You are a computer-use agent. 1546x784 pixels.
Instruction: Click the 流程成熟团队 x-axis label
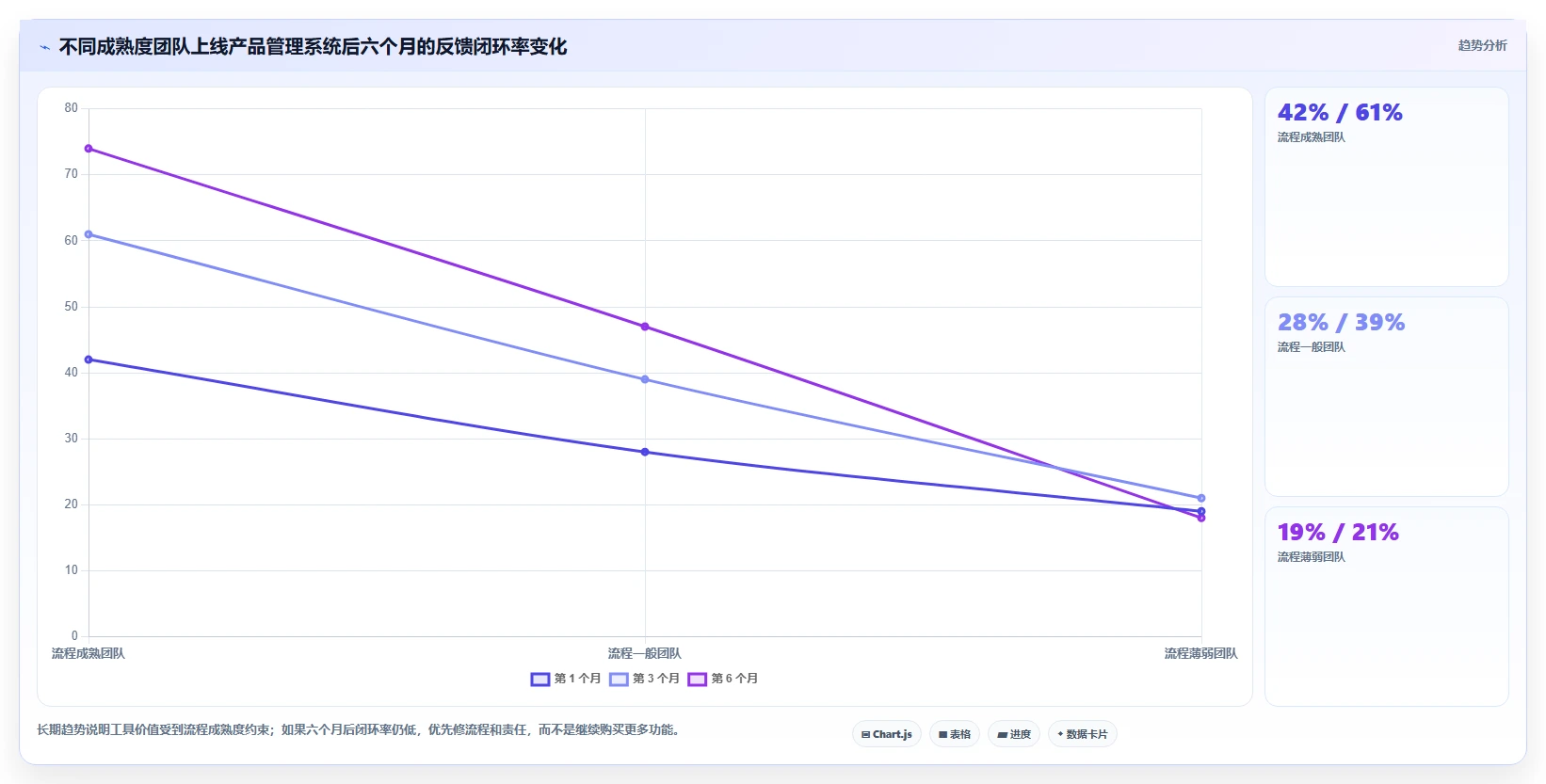(x=89, y=653)
